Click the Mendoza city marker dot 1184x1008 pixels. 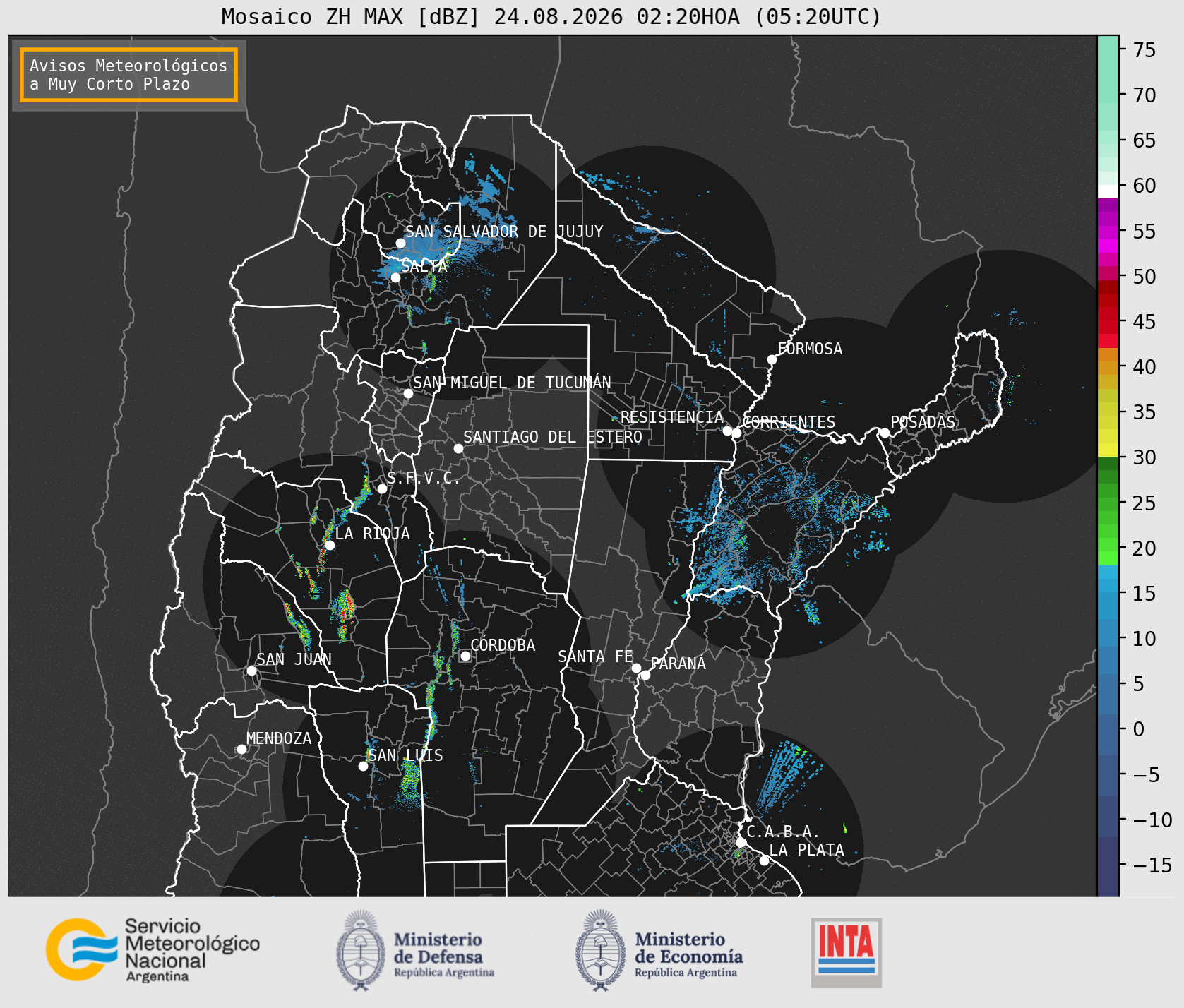click(x=241, y=749)
